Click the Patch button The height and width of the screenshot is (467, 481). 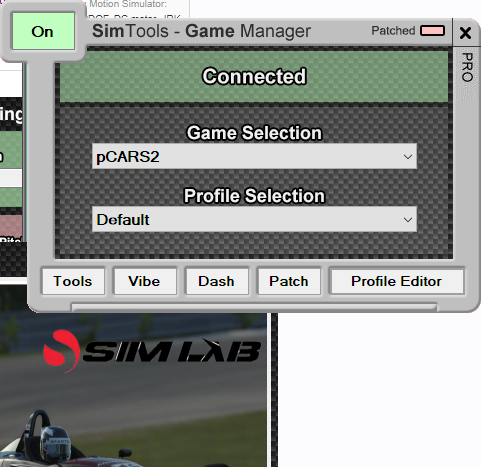pyautogui.click(x=289, y=281)
